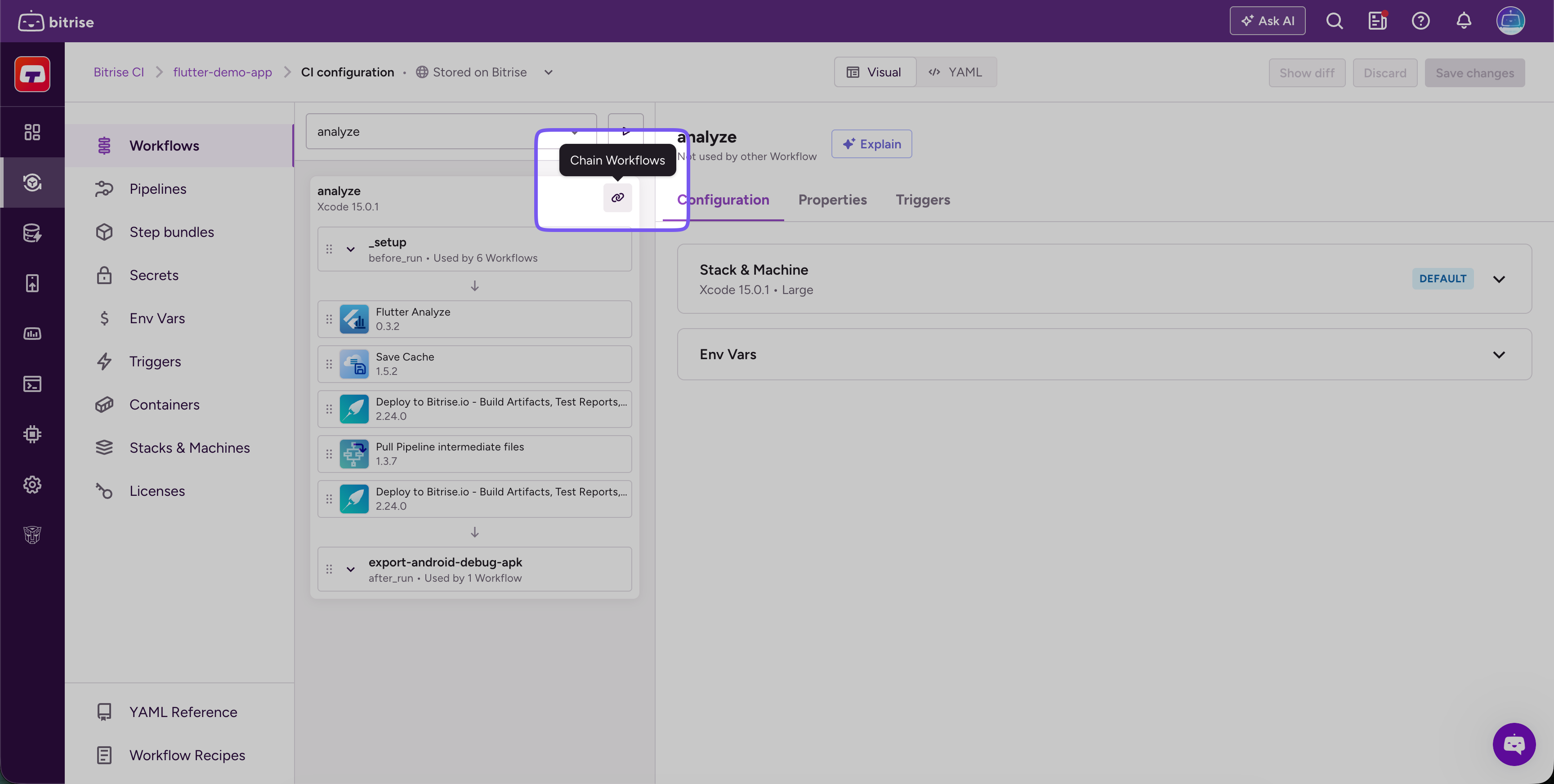This screenshot has height=784, width=1554.
Task: Open the news/changelog icon with red dot
Action: tap(1377, 21)
